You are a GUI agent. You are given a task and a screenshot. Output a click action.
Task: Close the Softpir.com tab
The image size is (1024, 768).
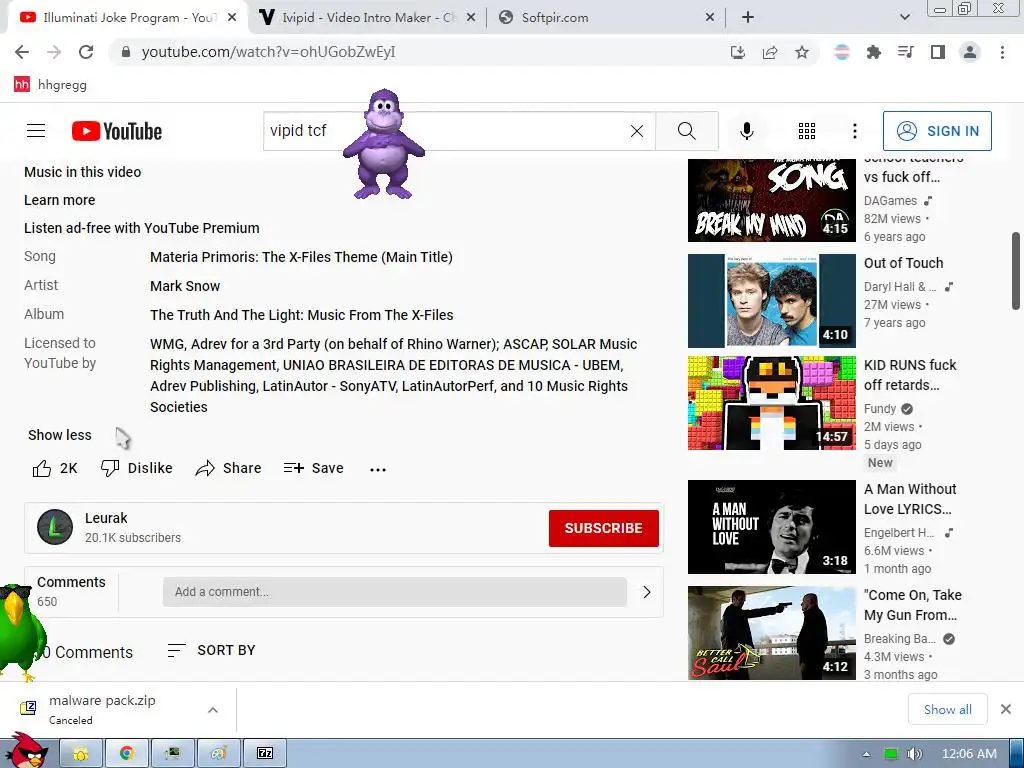(710, 18)
